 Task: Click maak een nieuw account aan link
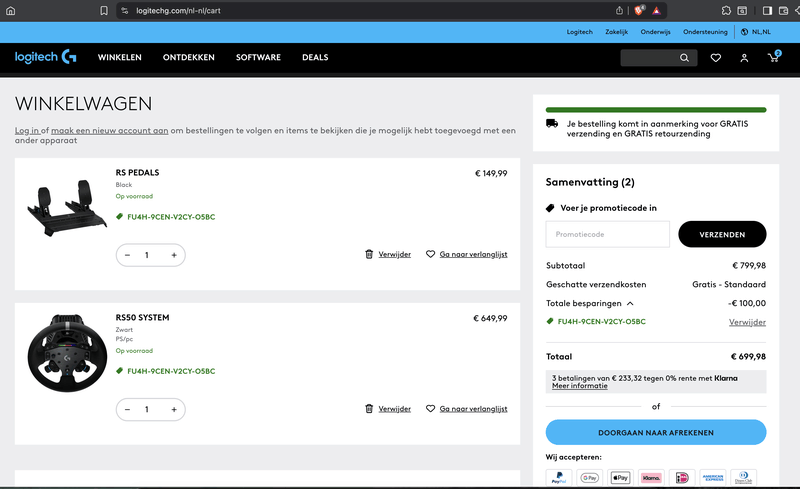click(110, 131)
